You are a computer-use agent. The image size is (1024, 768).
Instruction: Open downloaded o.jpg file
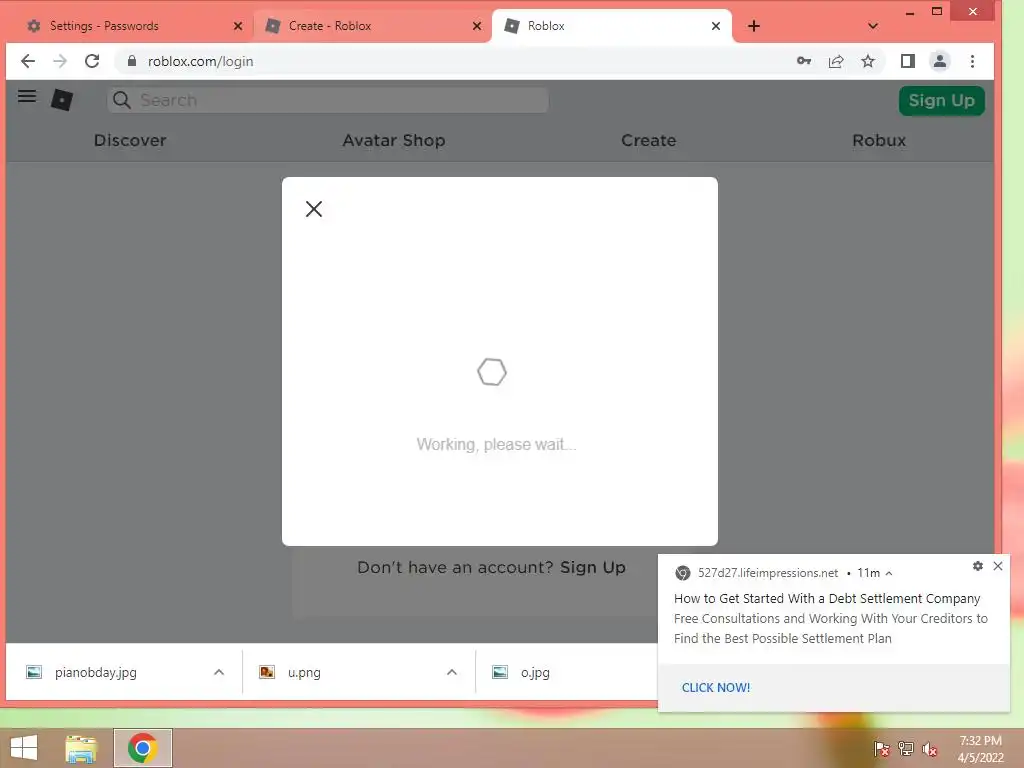(535, 673)
